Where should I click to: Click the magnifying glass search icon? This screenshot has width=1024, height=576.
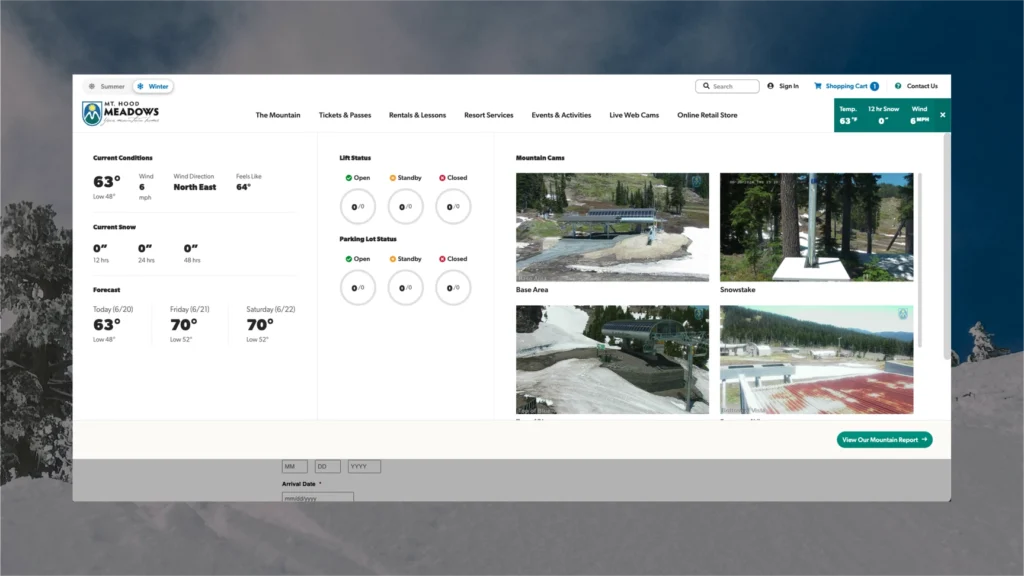706,86
